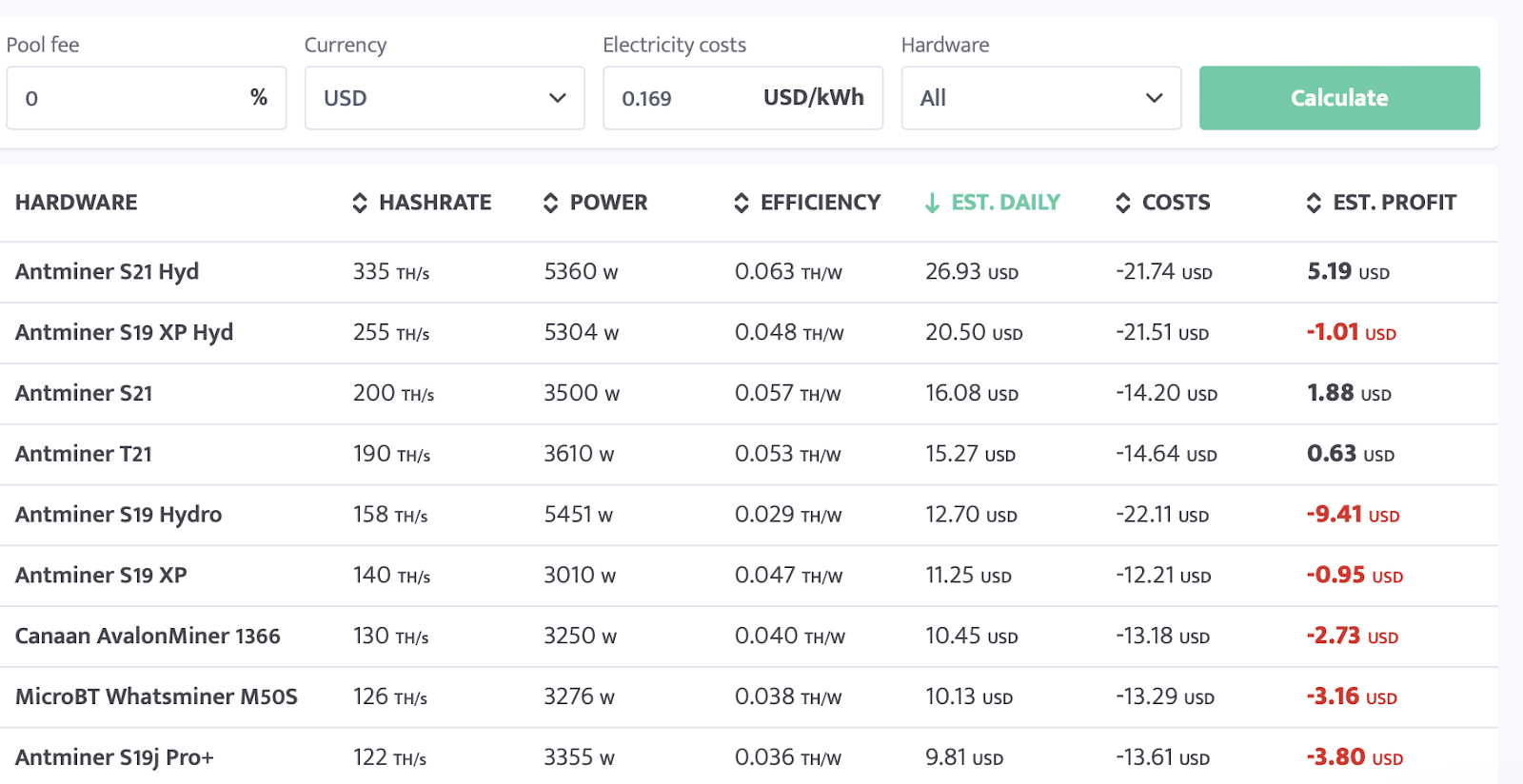This screenshot has height=784, width=1523.
Task: Click the Pool fee label
Action: point(43,45)
